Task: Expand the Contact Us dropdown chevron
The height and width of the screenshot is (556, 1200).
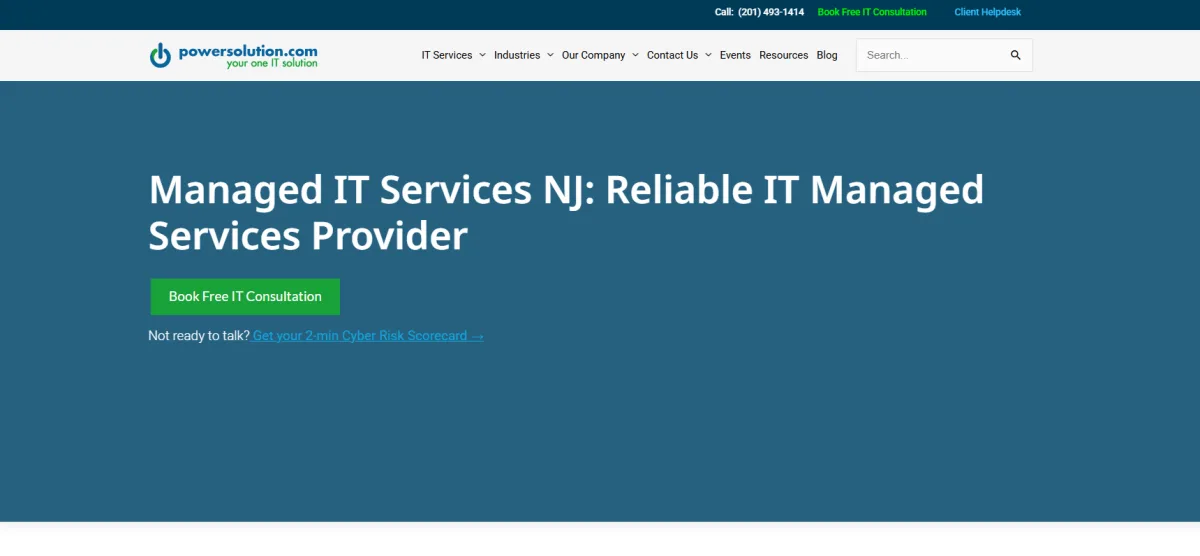Action: click(708, 55)
